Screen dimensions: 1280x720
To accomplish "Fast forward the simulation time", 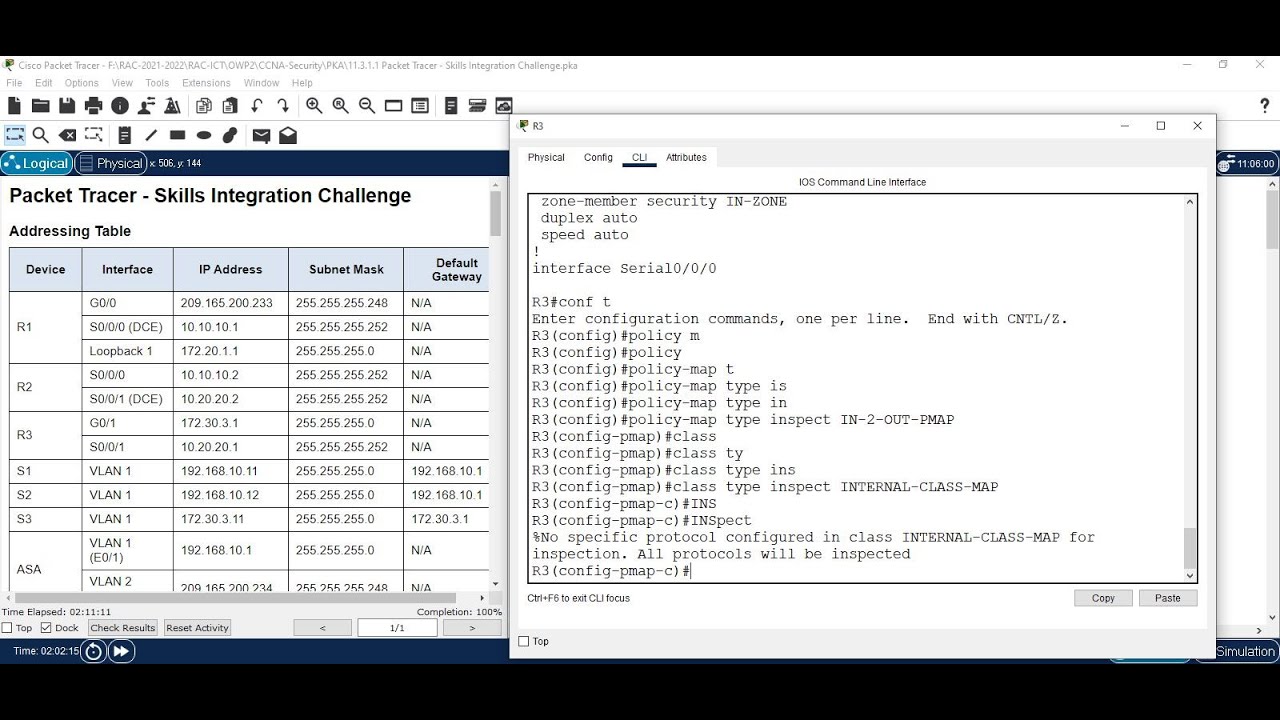I will pos(121,651).
